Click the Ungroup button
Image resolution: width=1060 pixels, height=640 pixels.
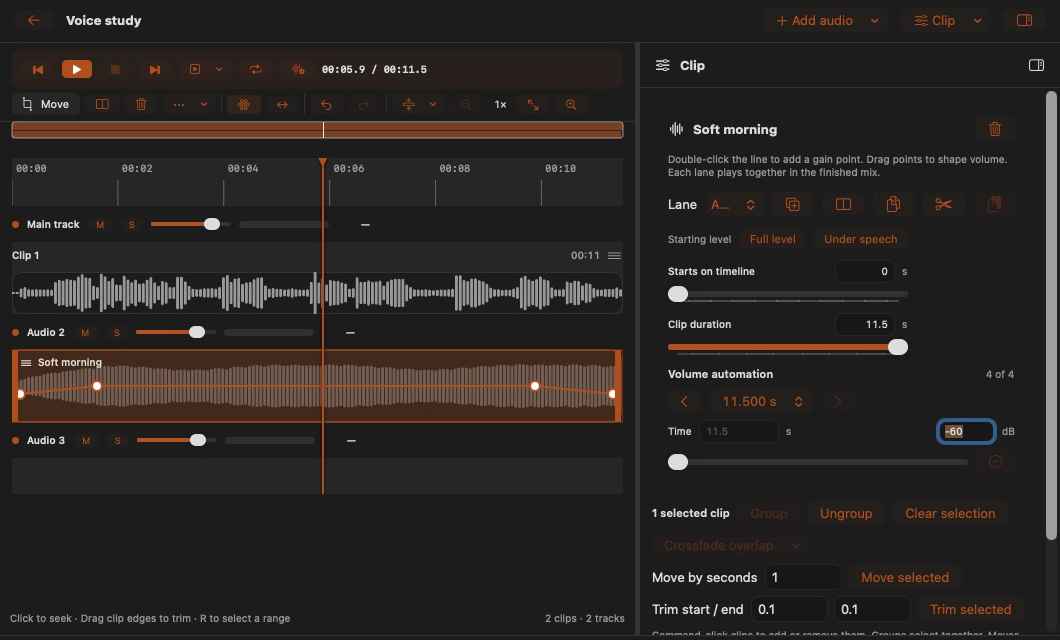(846, 514)
